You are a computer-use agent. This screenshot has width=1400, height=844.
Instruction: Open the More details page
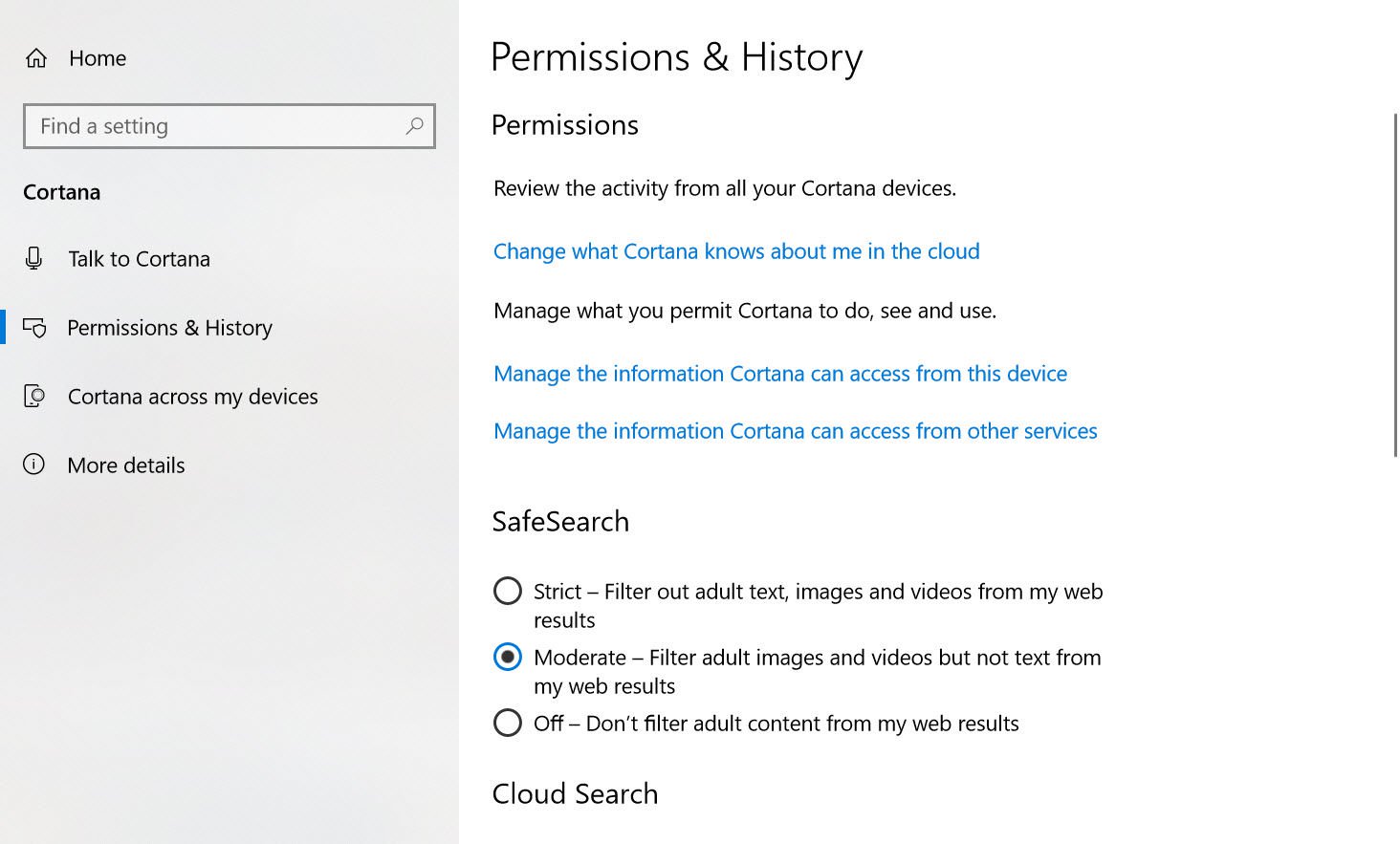(x=126, y=465)
